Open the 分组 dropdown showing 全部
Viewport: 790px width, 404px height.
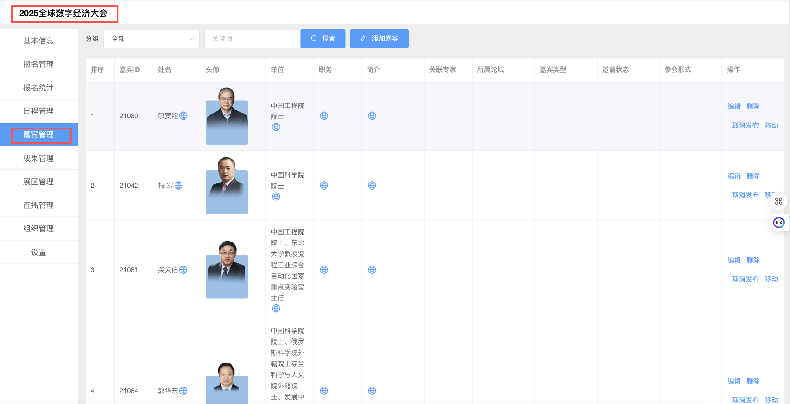coord(152,38)
